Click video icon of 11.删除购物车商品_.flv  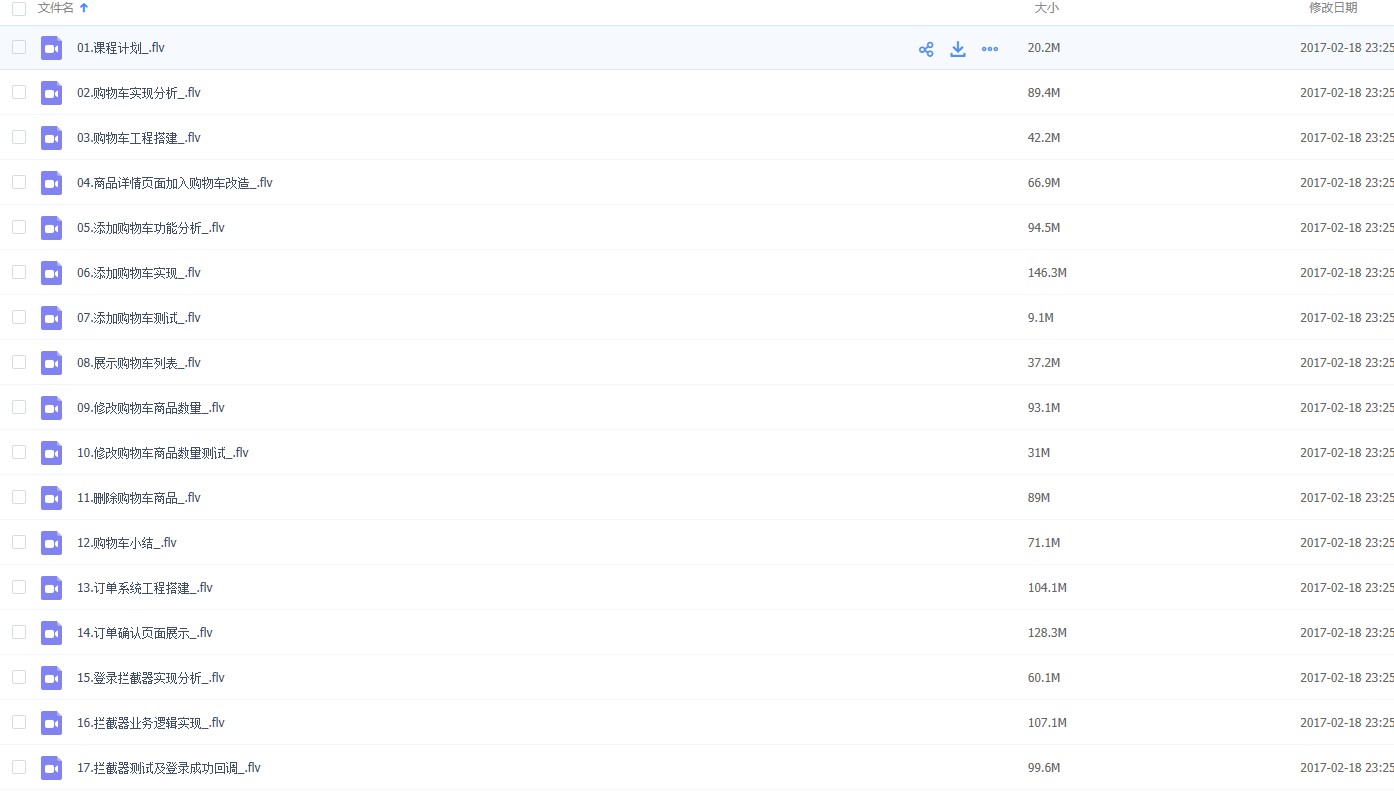point(51,498)
